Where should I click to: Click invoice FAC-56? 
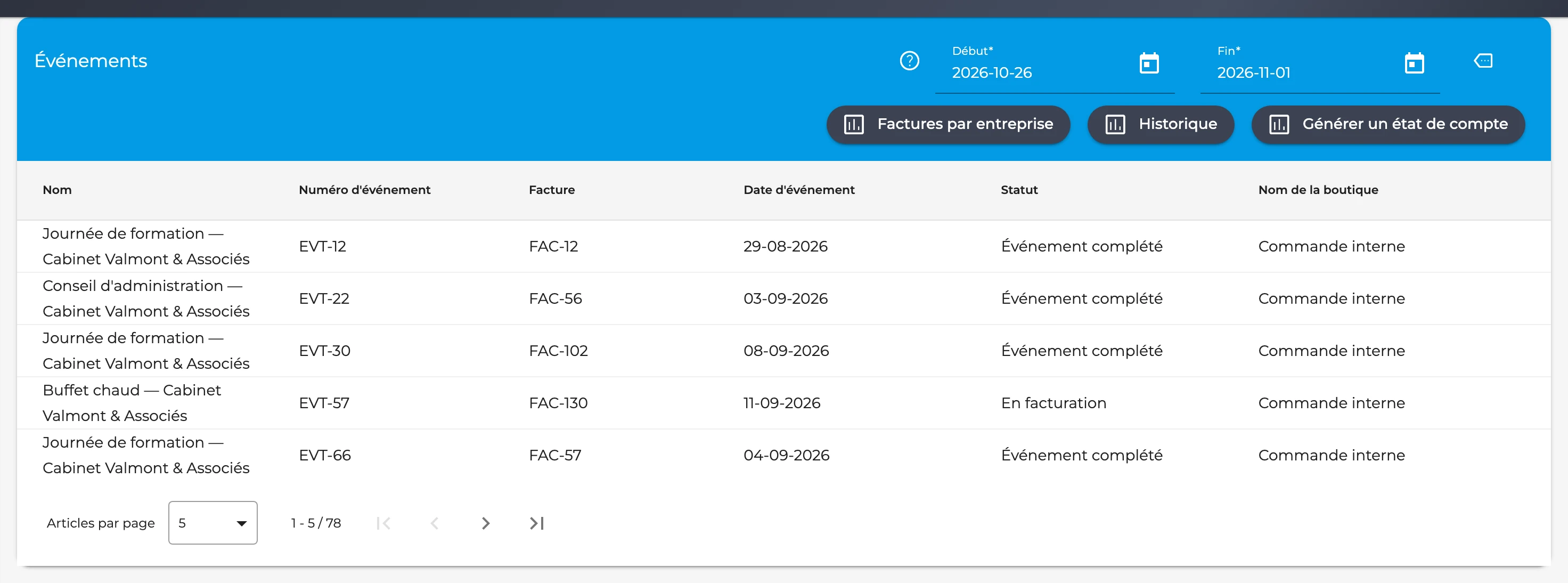555,299
